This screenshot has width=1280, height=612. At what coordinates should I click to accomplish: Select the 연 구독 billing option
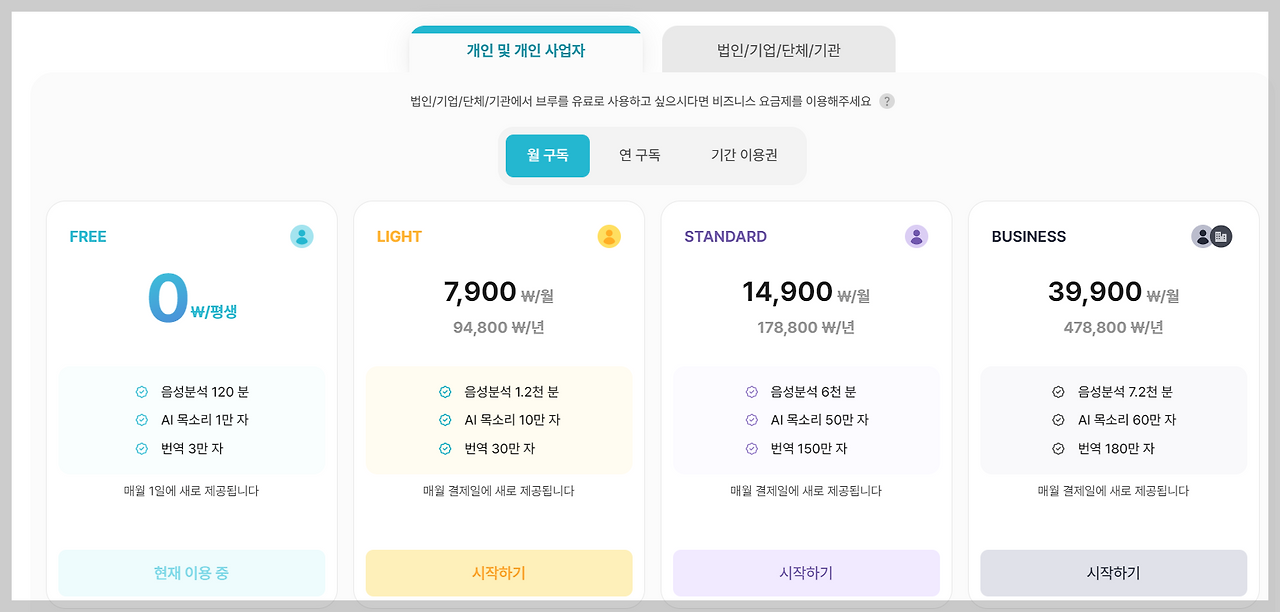coord(642,156)
